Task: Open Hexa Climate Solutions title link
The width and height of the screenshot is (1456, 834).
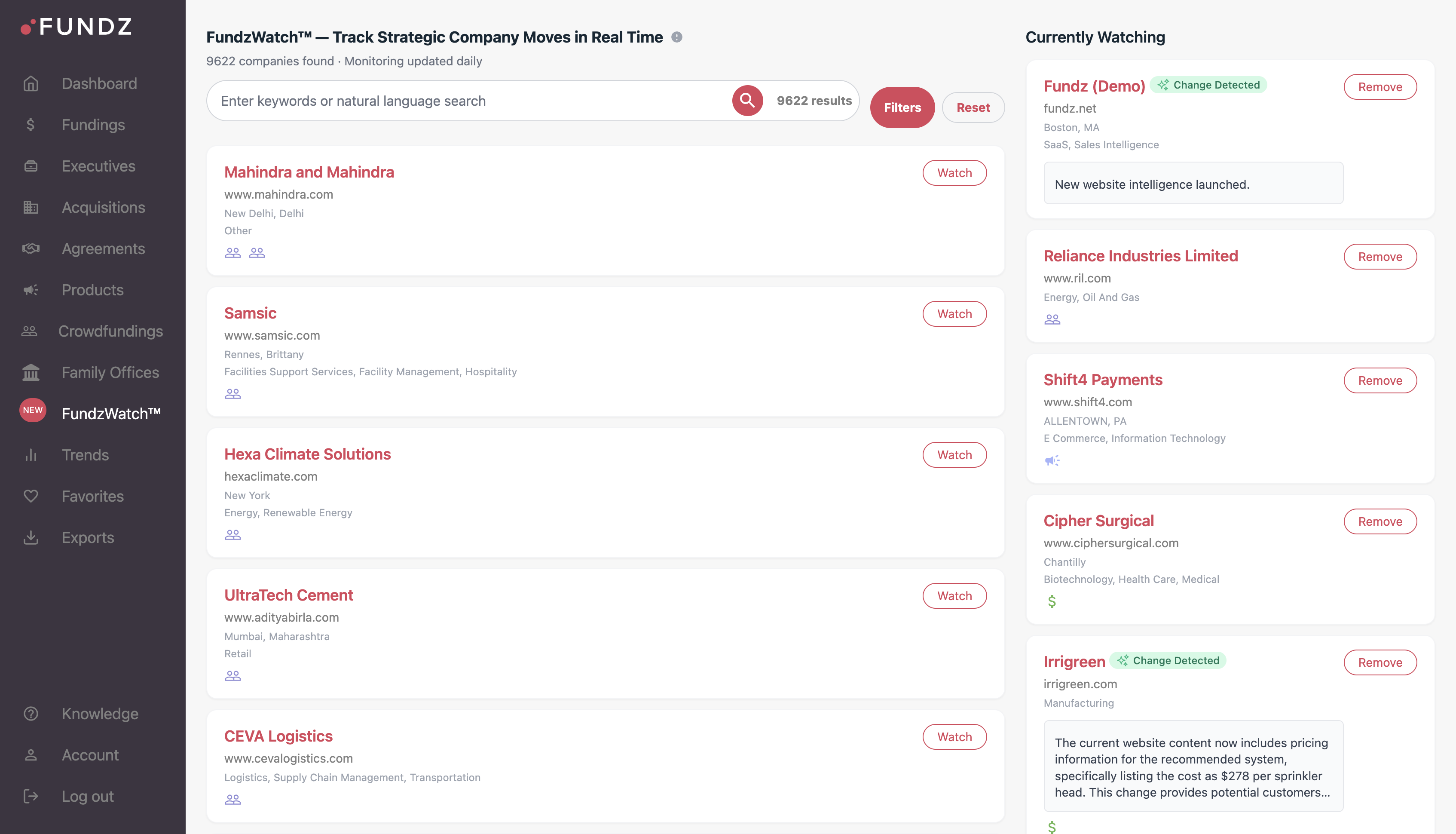Action: [307, 454]
